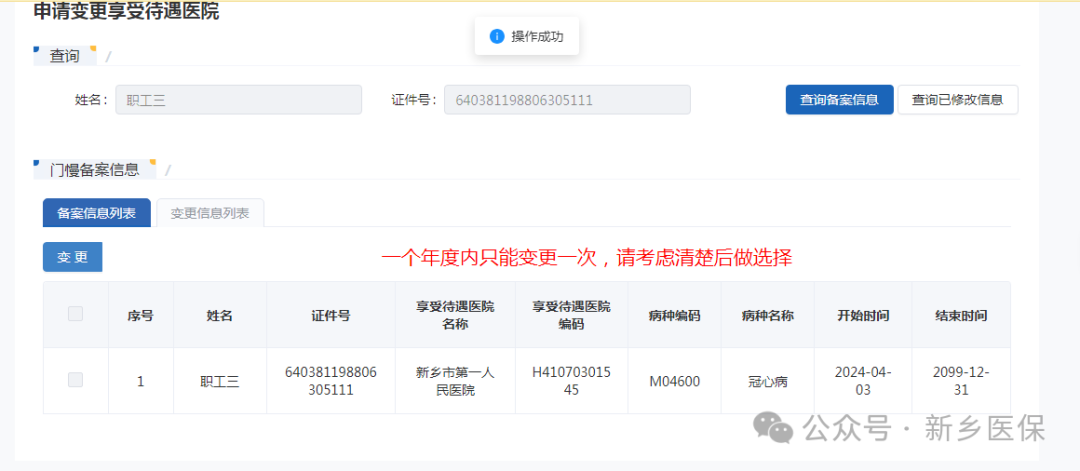Click the 姓名 column header in the table
This screenshot has width=1080, height=471.
[x=220, y=315]
